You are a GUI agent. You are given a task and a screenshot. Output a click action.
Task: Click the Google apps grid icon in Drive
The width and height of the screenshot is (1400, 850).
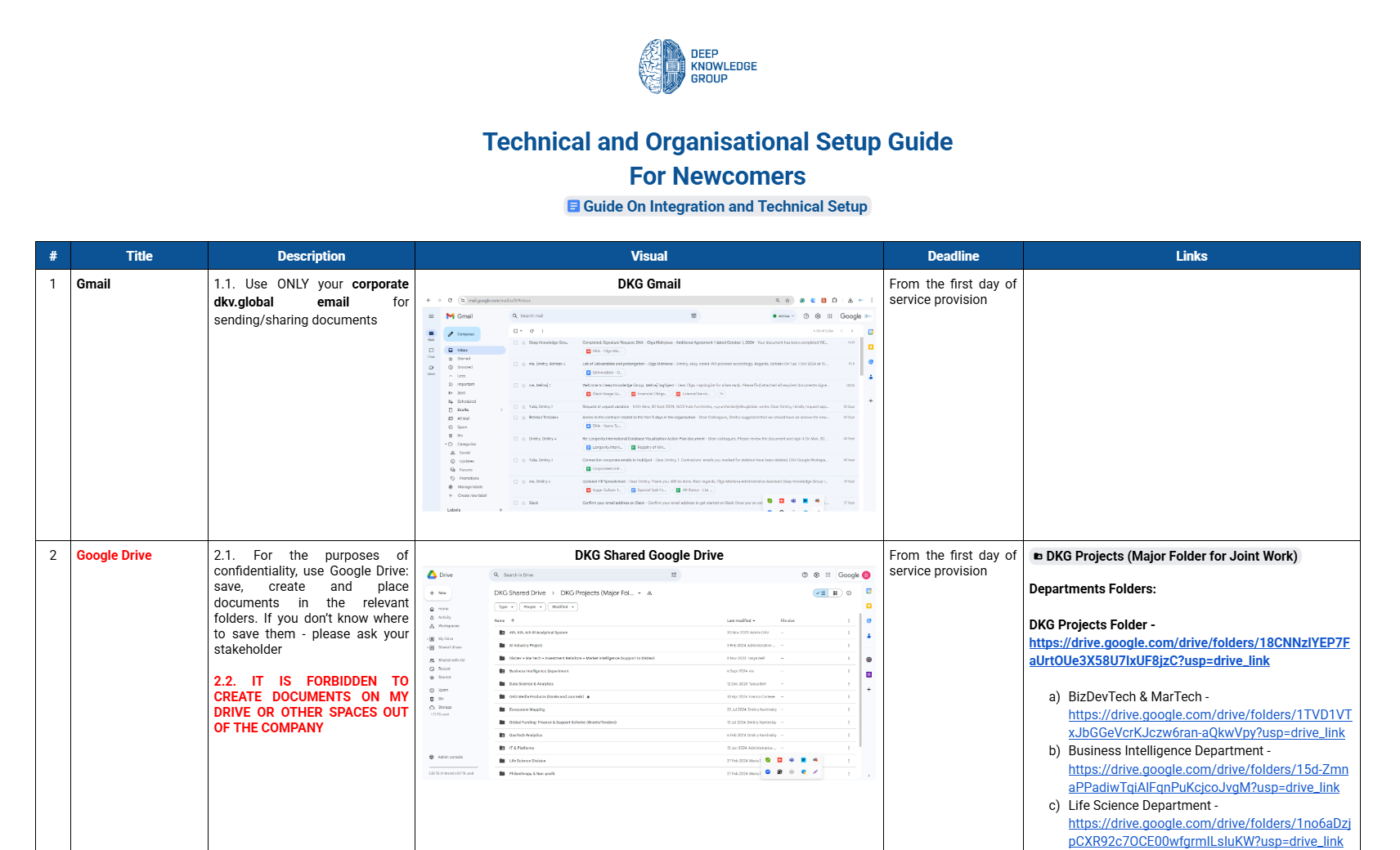[828, 575]
